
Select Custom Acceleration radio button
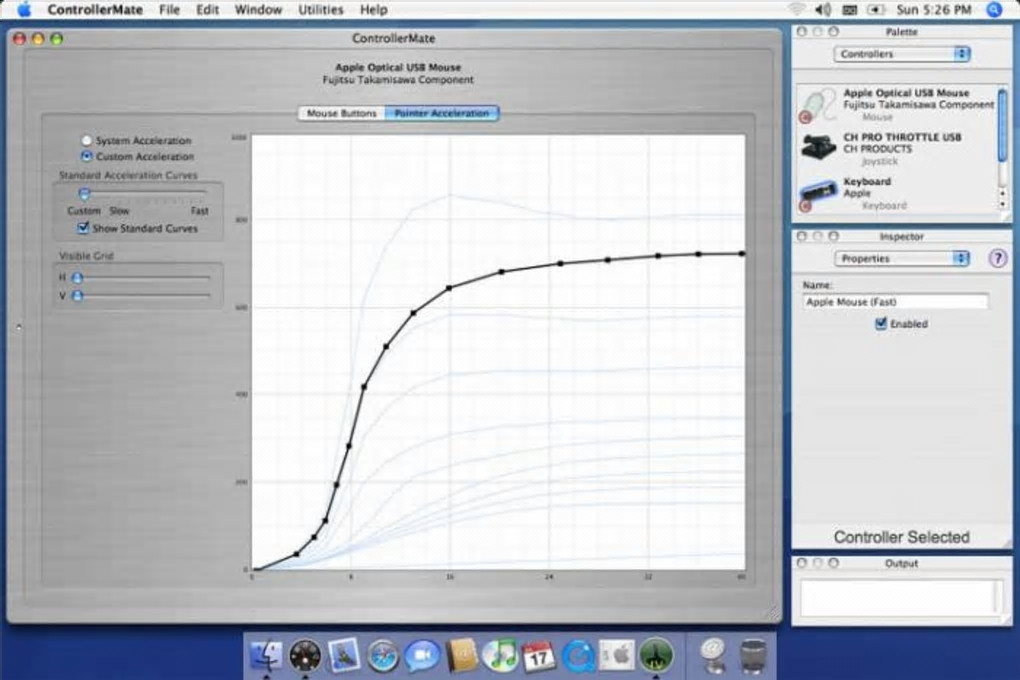tap(87, 156)
